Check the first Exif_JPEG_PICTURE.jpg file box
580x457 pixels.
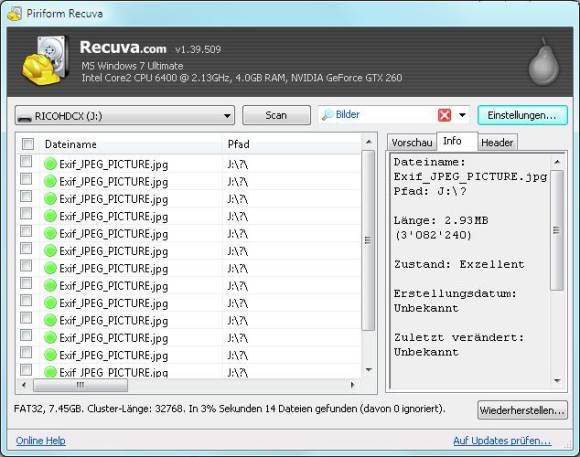click(26, 162)
